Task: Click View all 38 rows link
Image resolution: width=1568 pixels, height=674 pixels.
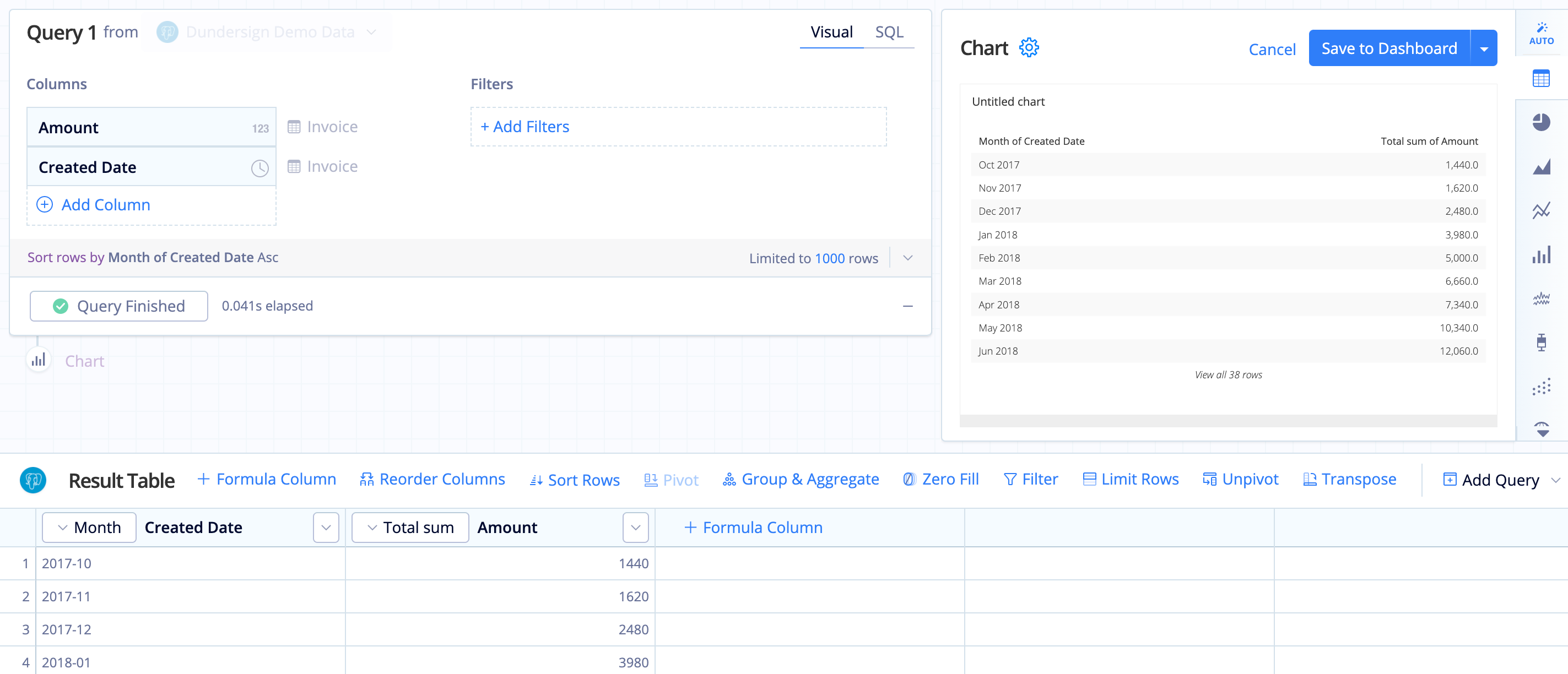Action: coord(1227,374)
